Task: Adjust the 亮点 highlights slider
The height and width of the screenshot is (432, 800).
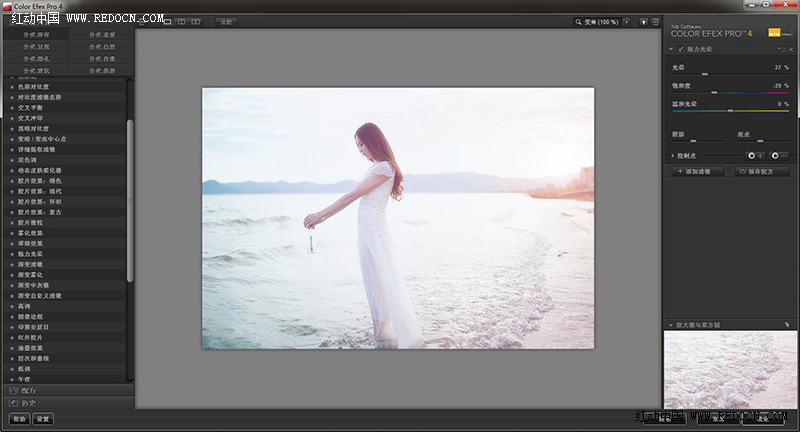Action: tap(760, 141)
